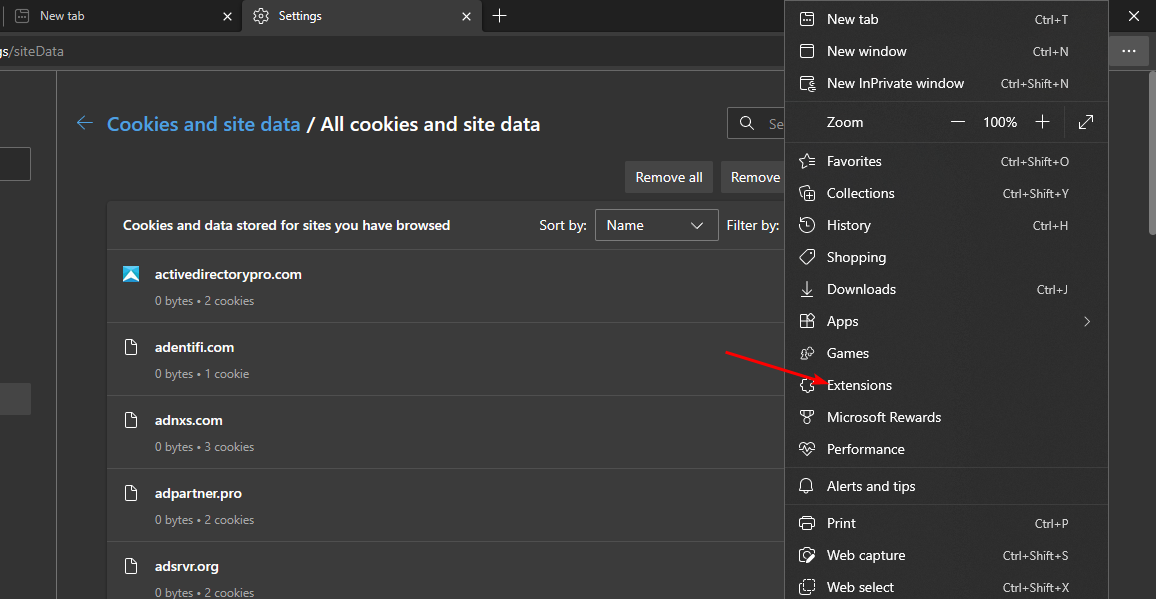Open the Cookies and site data link
Screen dimensions: 1156x599
[204, 124]
